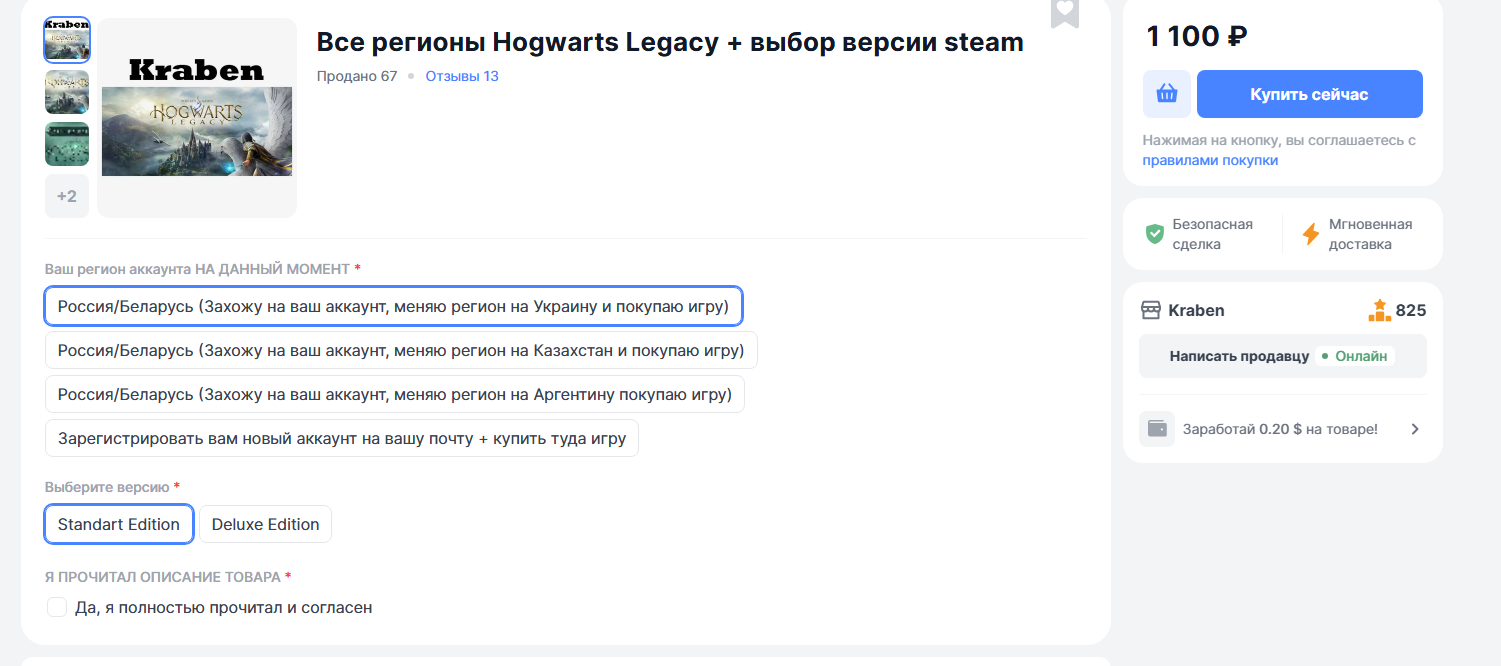Viewport: 1501px width, 666px height.
Task: Open правилами покупки link
Action: [1210, 160]
